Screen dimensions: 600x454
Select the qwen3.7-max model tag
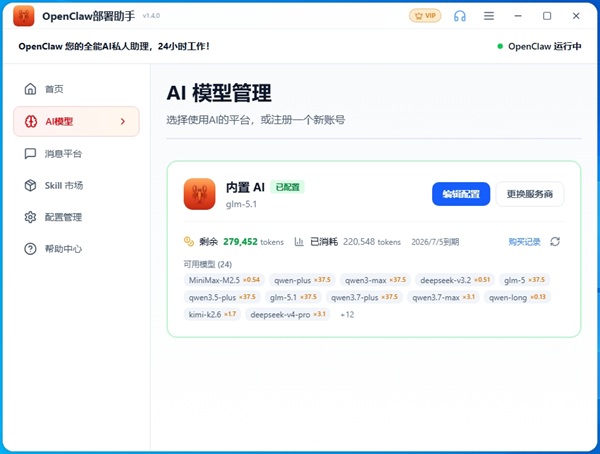click(x=443, y=297)
